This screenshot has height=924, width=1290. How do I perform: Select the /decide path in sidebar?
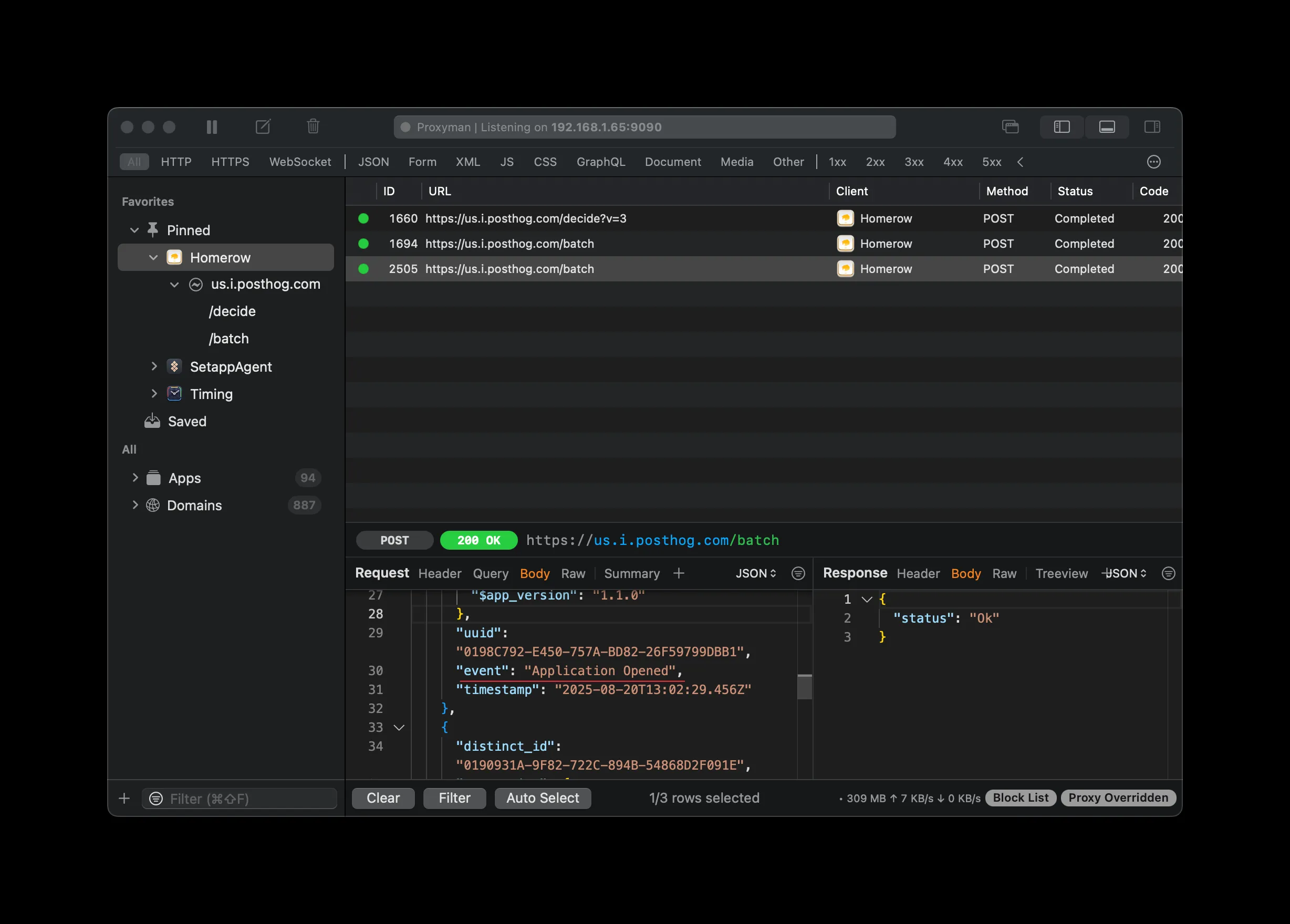coord(232,311)
